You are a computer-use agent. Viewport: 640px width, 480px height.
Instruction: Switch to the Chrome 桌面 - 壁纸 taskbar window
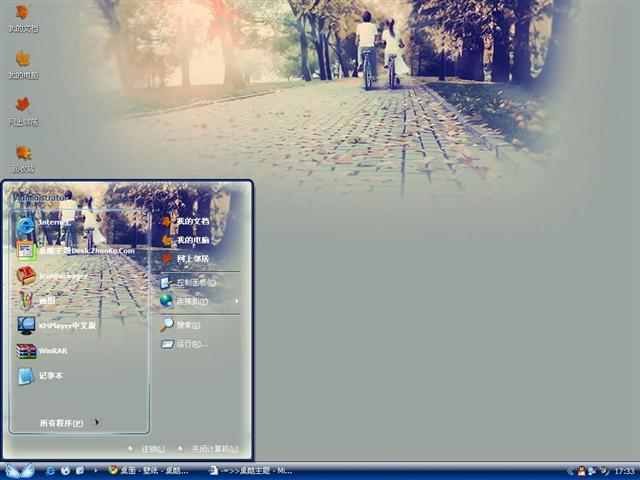pos(149,471)
